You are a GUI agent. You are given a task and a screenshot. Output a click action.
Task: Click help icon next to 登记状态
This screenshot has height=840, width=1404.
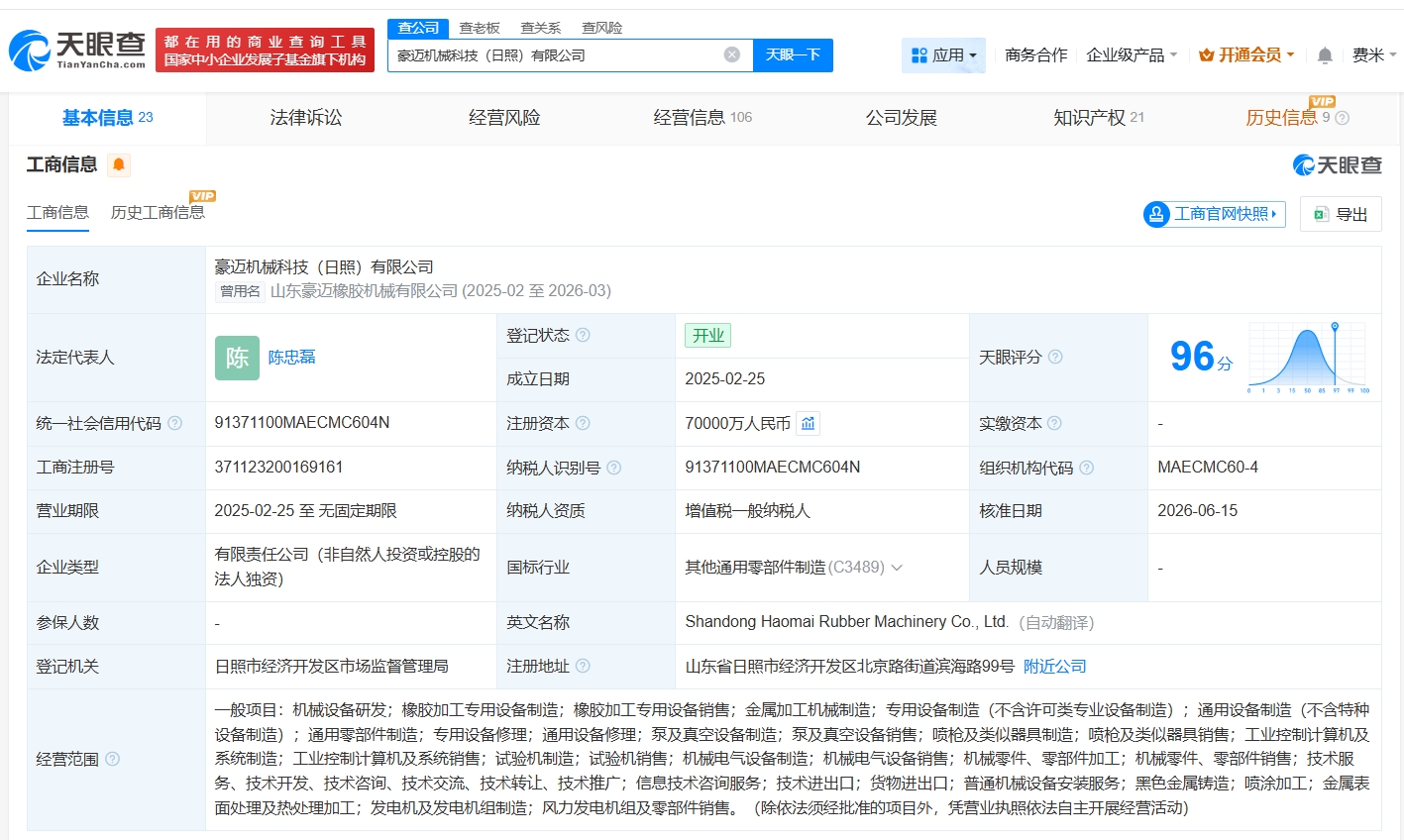583,335
